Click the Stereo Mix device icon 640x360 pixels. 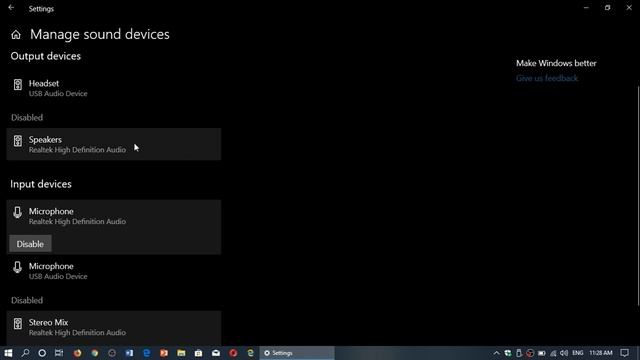click(x=18, y=324)
